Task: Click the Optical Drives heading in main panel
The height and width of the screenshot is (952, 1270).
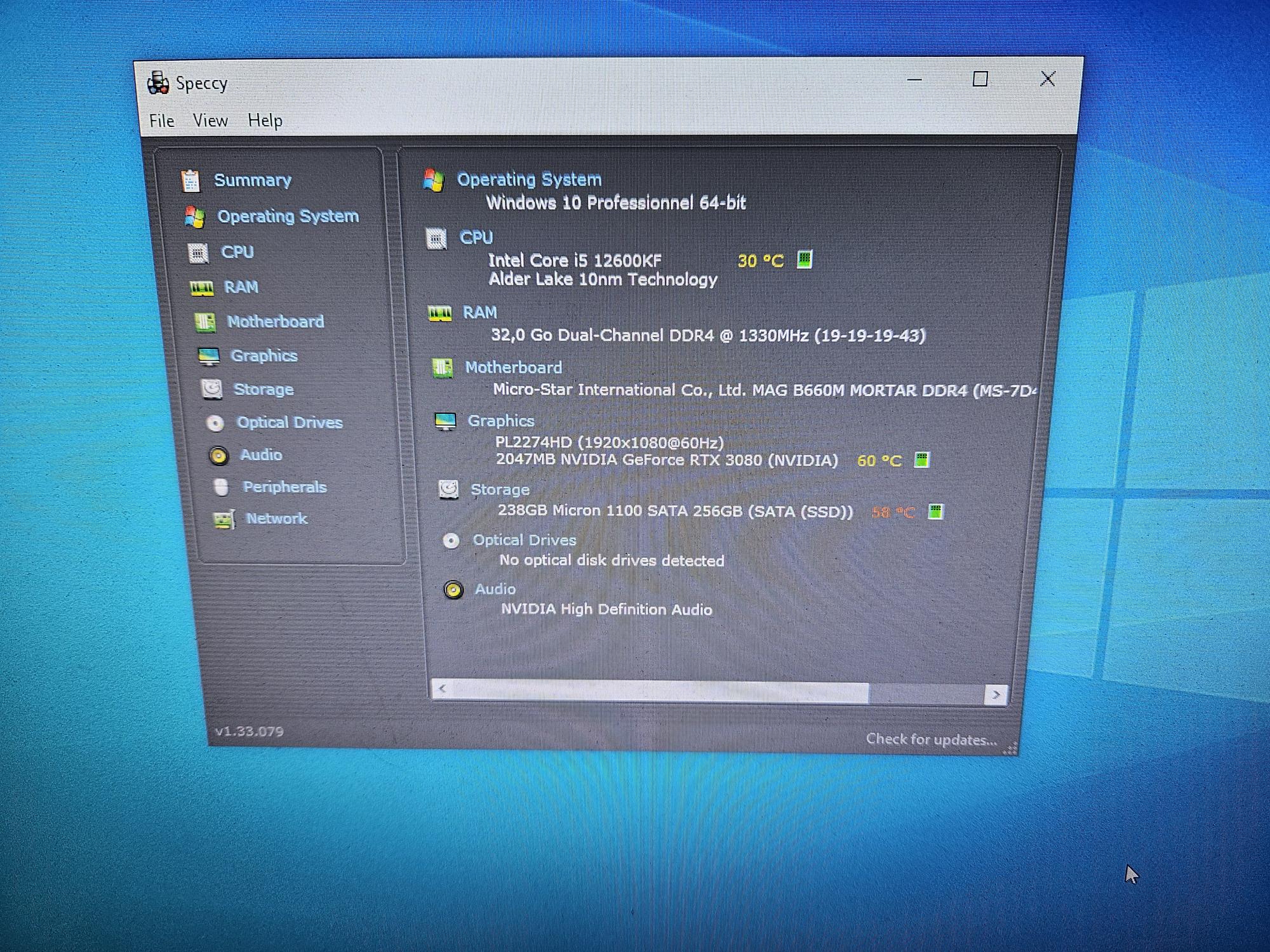Action: [525, 540]
